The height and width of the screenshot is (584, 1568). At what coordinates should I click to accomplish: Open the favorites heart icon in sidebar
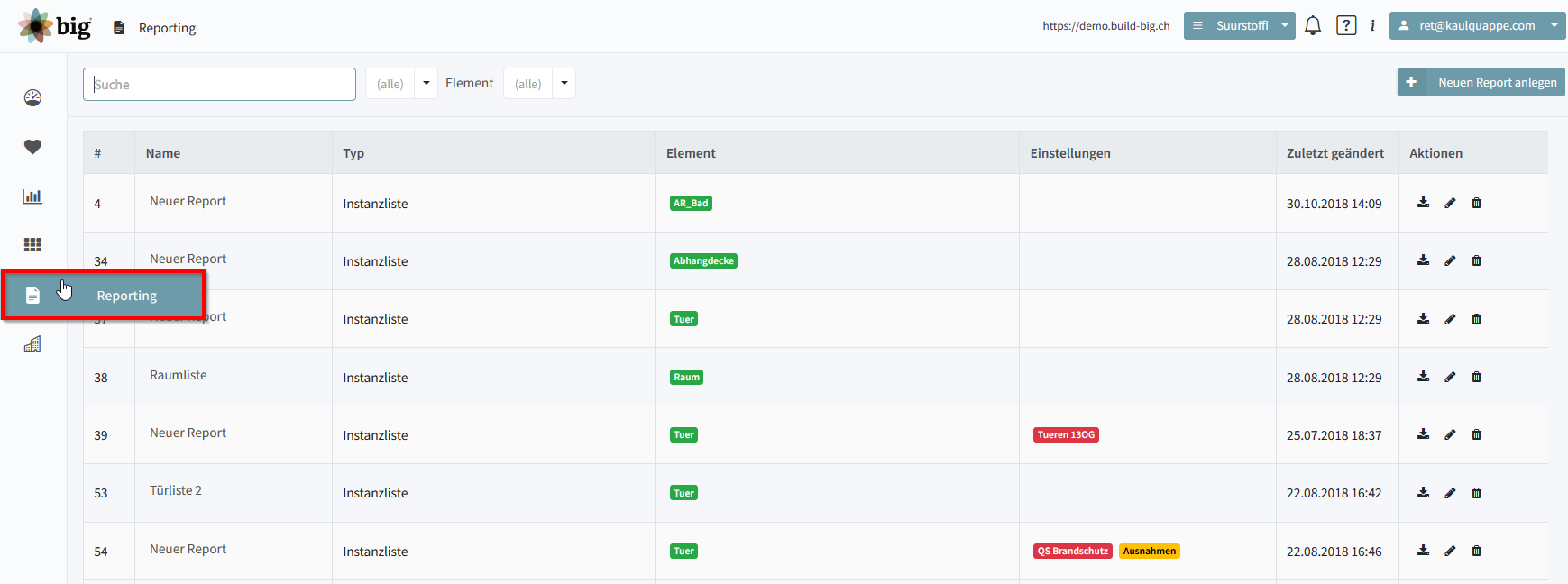[x=32, y=147]
